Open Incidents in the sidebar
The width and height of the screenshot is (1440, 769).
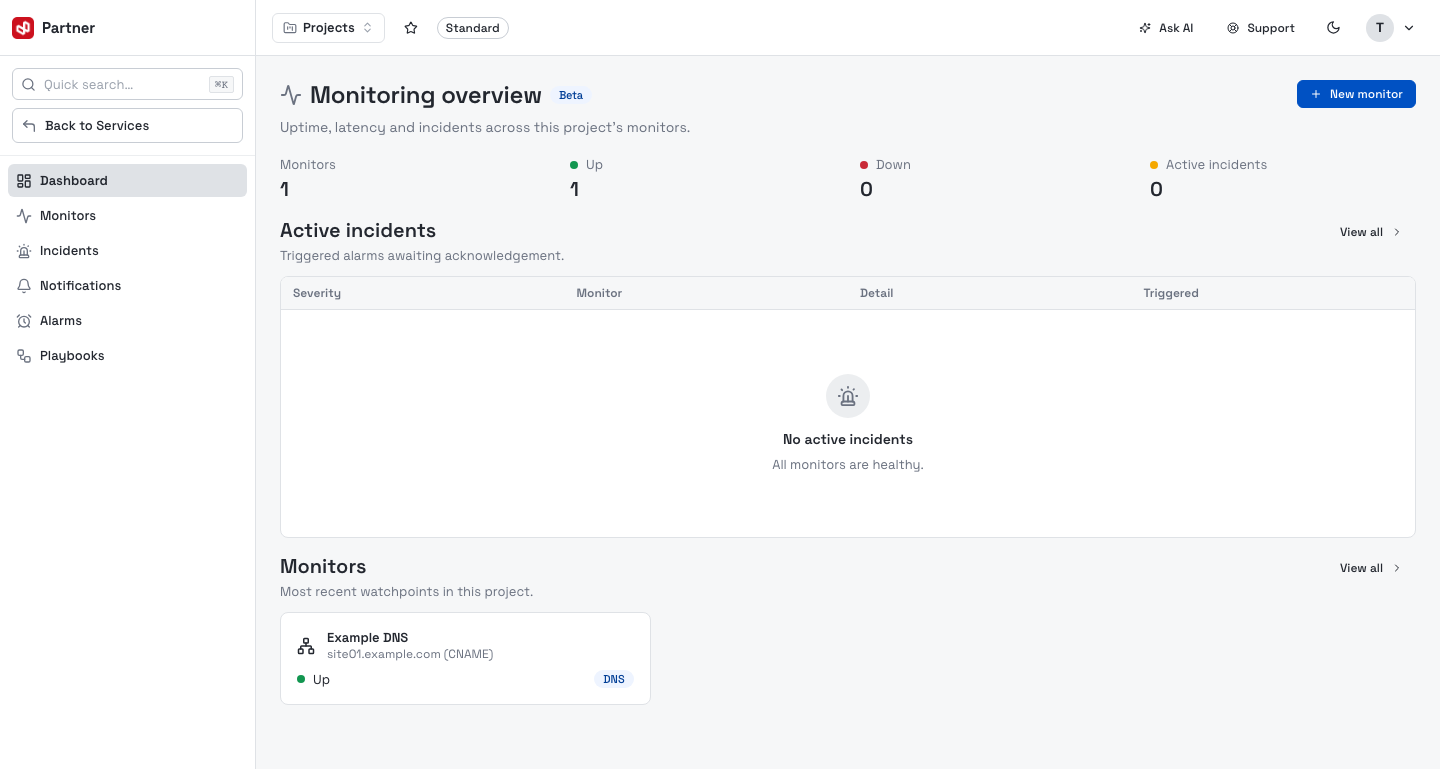pos(127,251)
